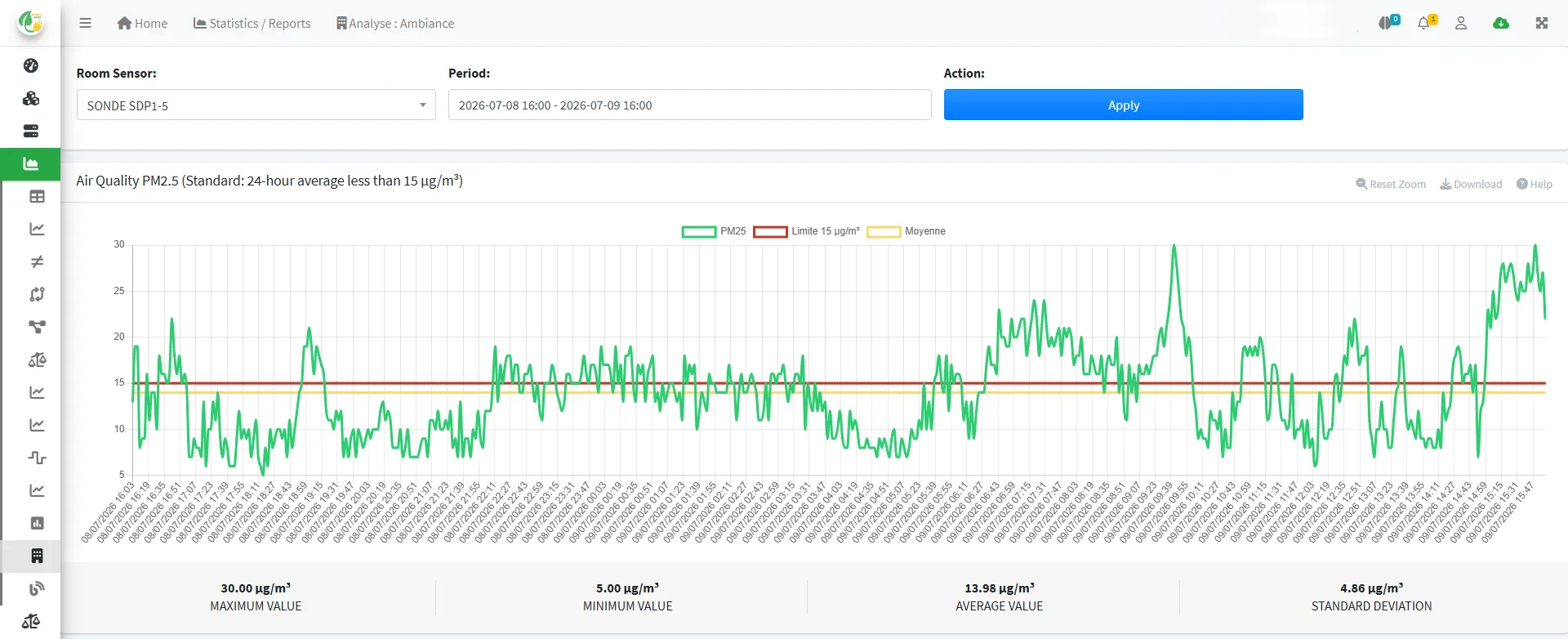Open the Period date range picker

click(689, 105)
